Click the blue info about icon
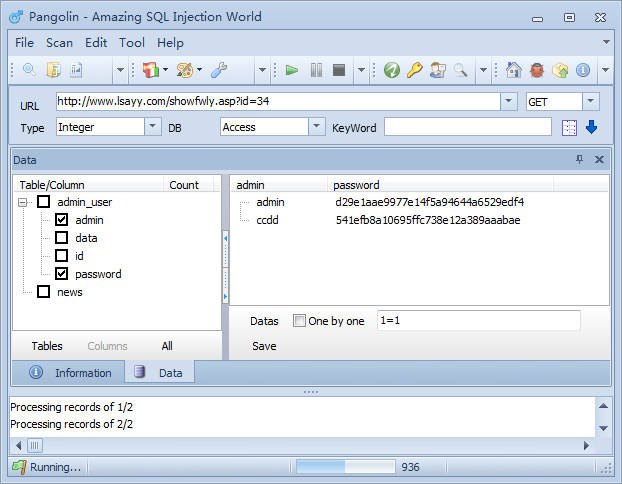 [x=583, y=70]
